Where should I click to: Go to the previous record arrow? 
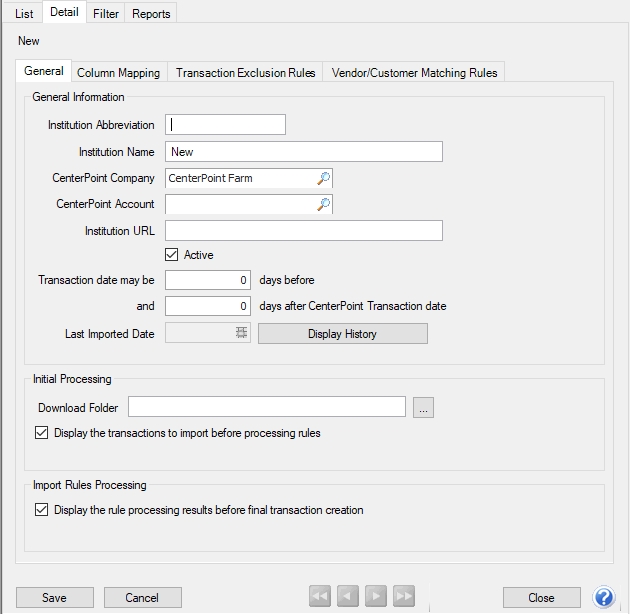click(x=348, y=597)
